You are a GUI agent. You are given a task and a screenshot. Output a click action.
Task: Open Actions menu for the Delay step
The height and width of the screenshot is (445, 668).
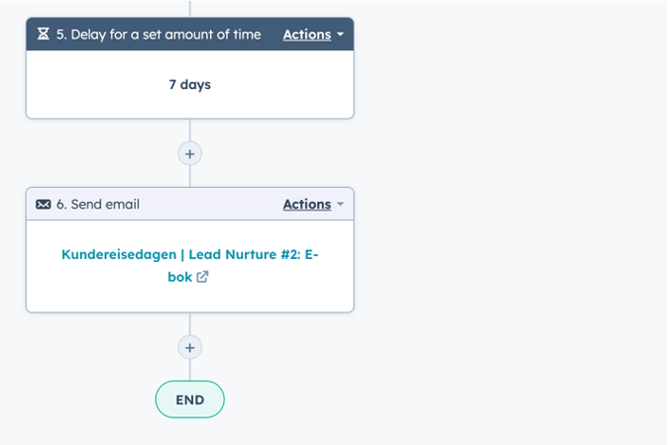click(307, 34)
